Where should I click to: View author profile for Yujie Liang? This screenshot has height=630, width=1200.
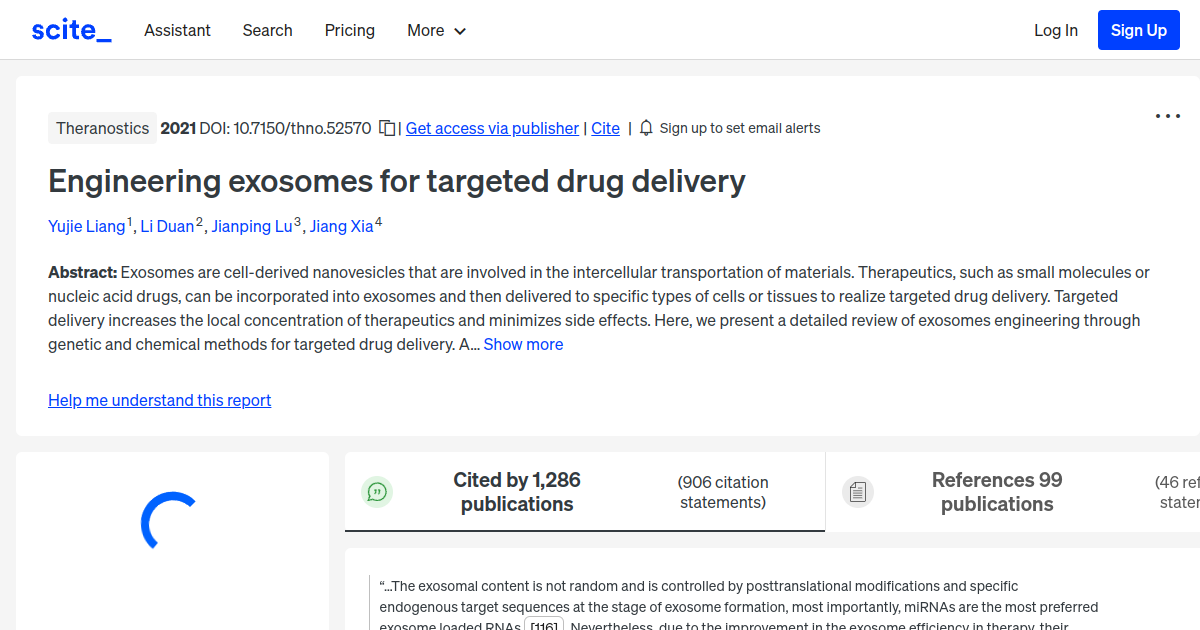point(86,226)
